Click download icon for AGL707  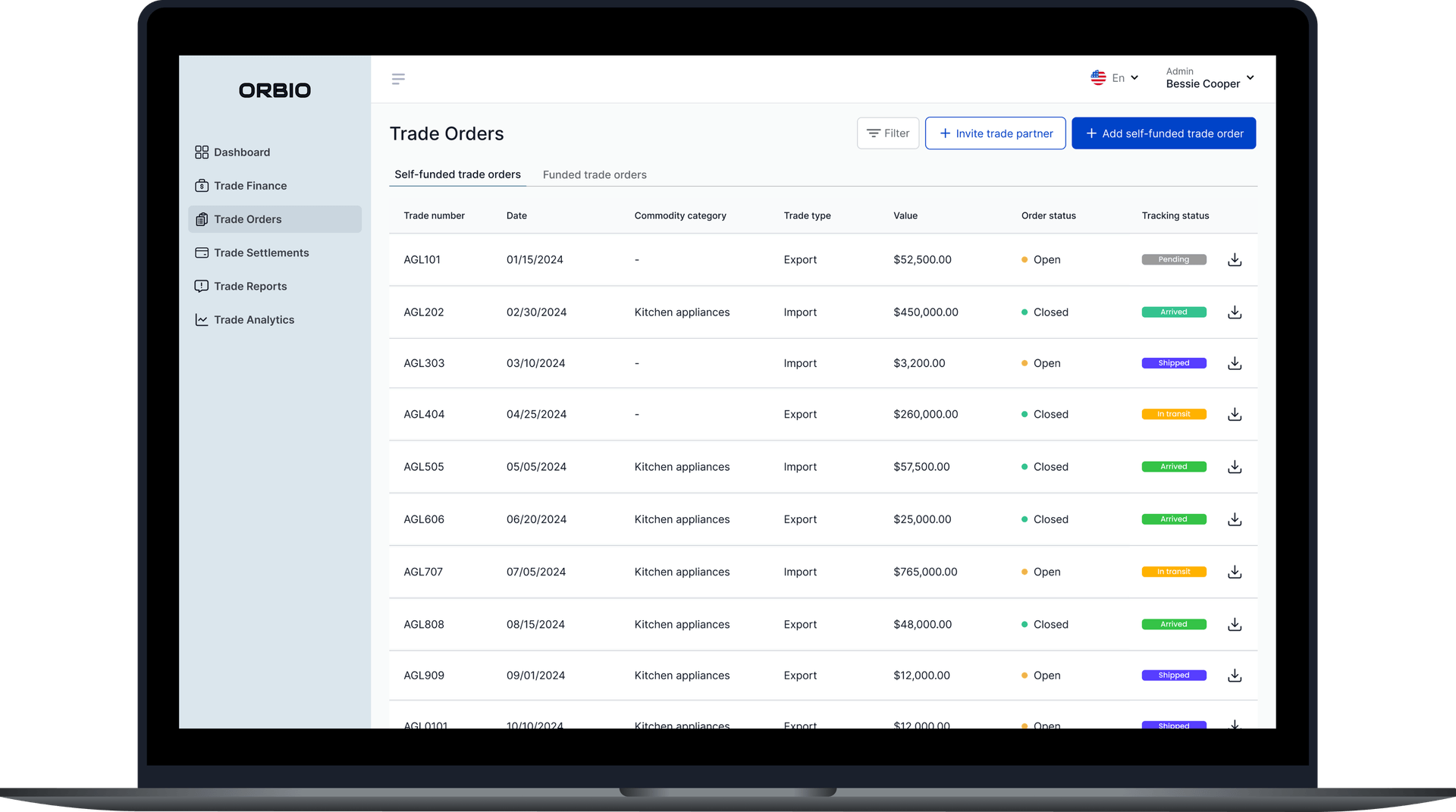point(1235,572)
